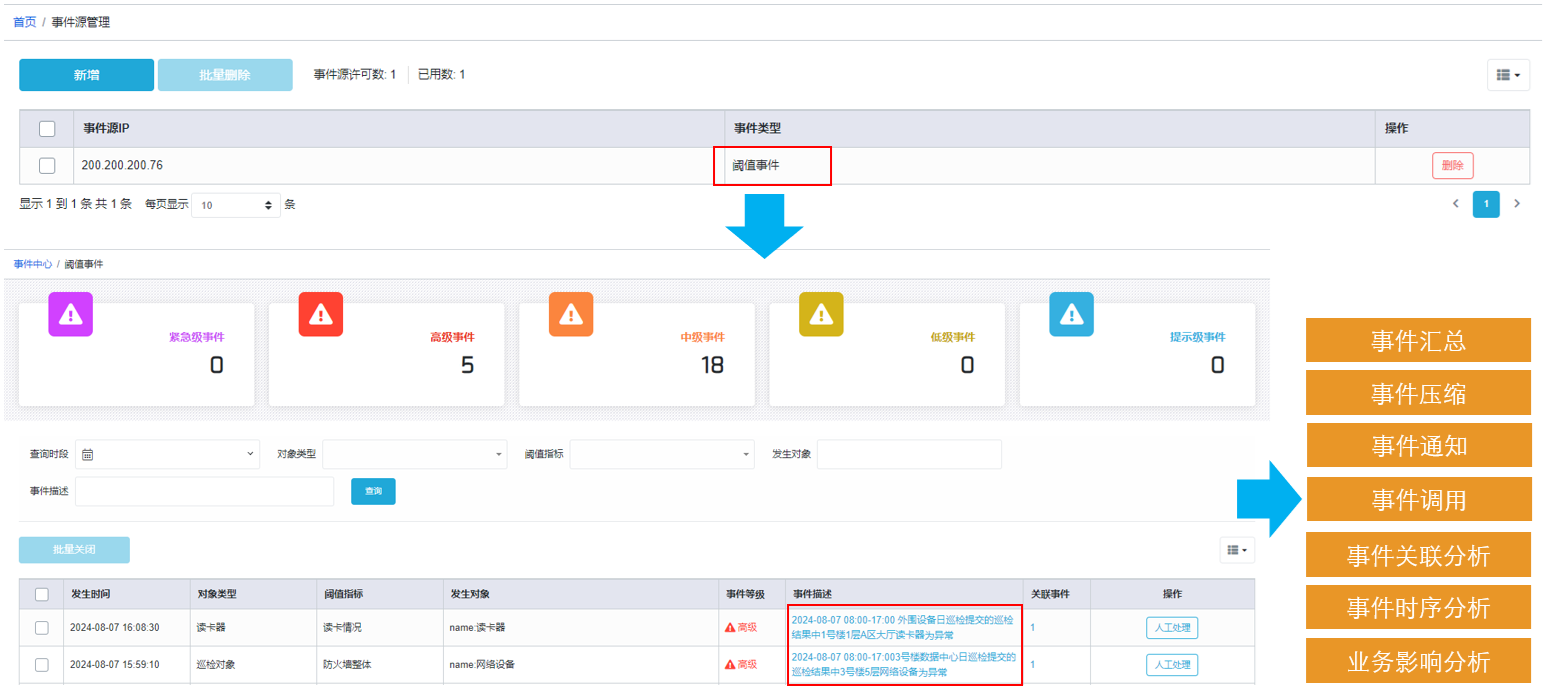Toggle select-all checkbox in event source table header

(x=47, y=129)
